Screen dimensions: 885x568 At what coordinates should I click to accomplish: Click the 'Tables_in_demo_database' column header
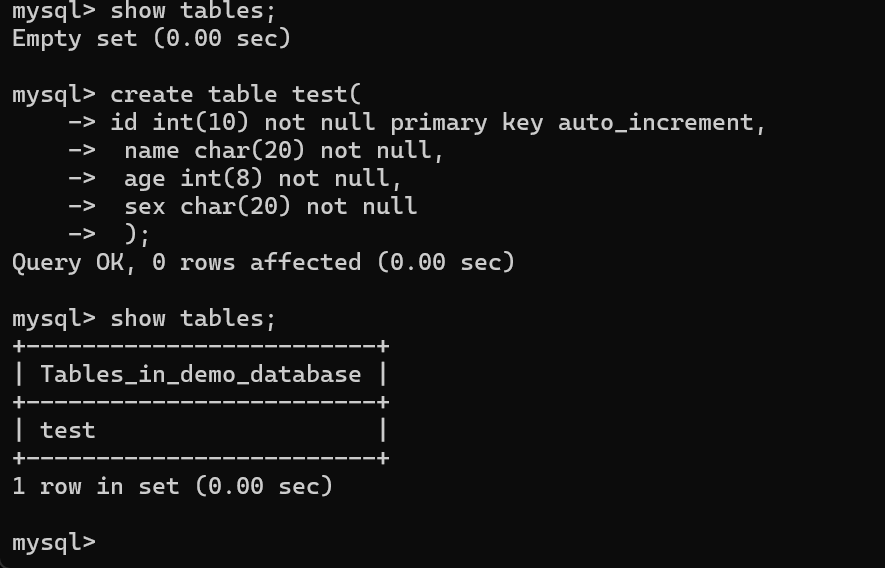(200, 375)
